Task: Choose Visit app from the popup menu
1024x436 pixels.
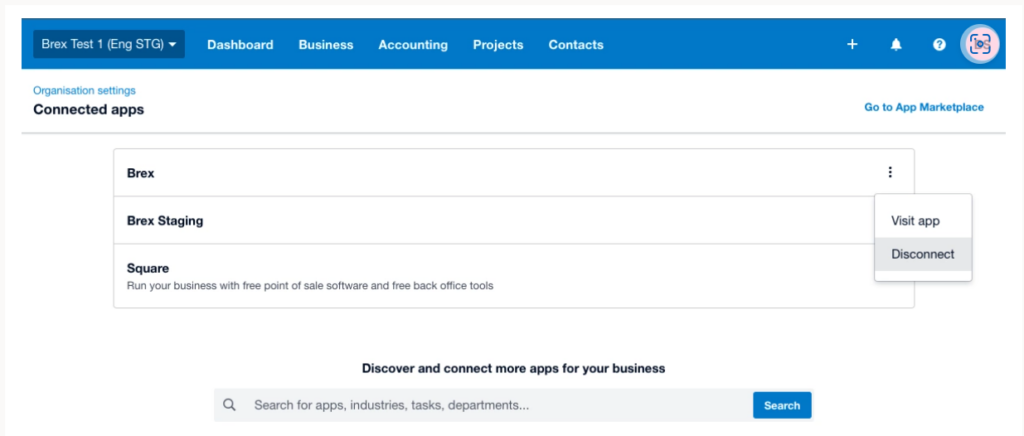Action: [923, 221]
